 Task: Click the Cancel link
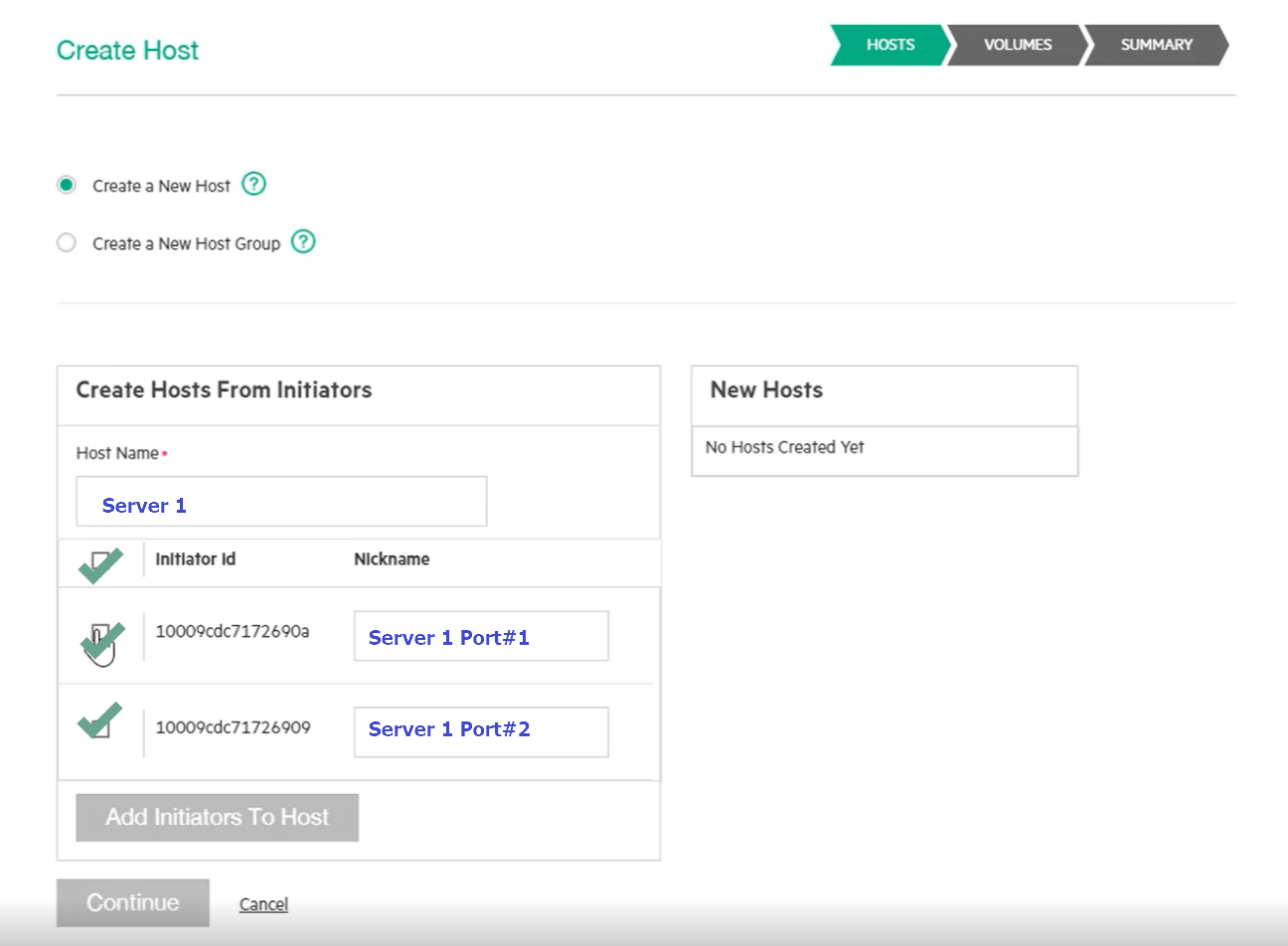point(262,903)
